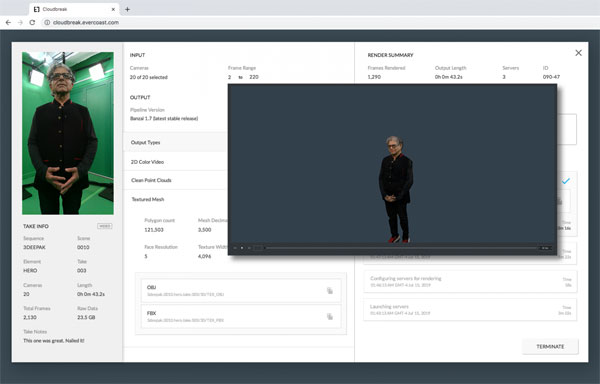
Task: Copy the FBX output path
Action: tap(329, 316)
